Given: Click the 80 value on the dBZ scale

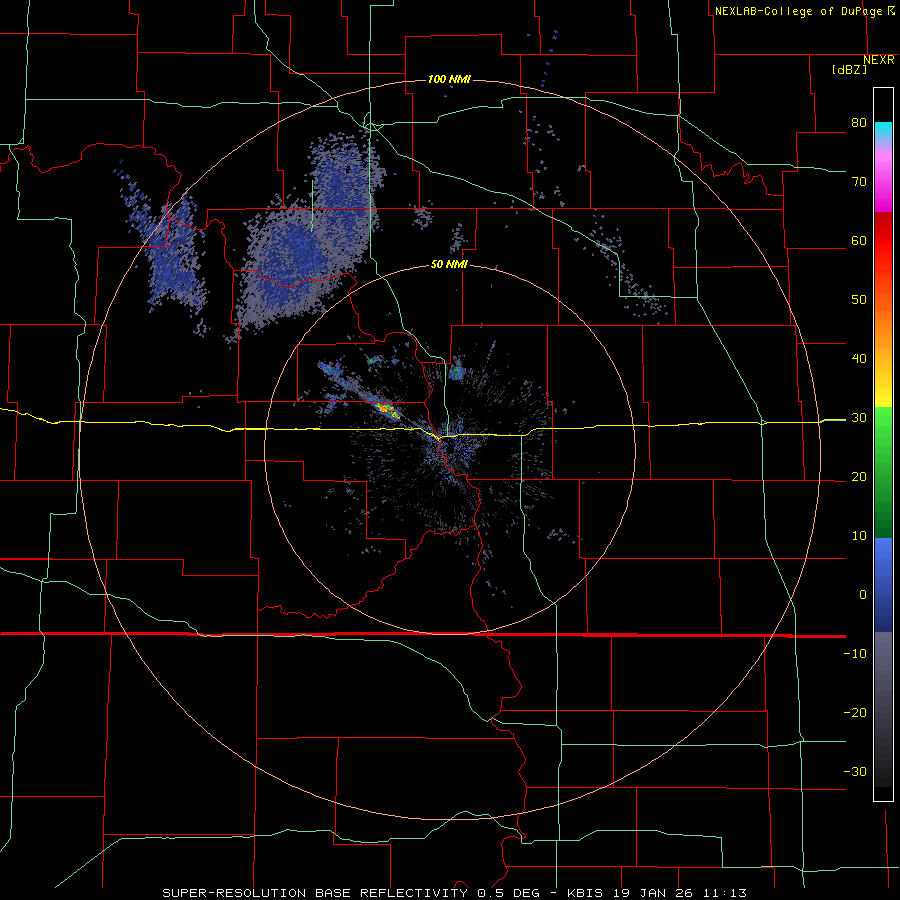Looking at the screenshot, I should point(859,123).
